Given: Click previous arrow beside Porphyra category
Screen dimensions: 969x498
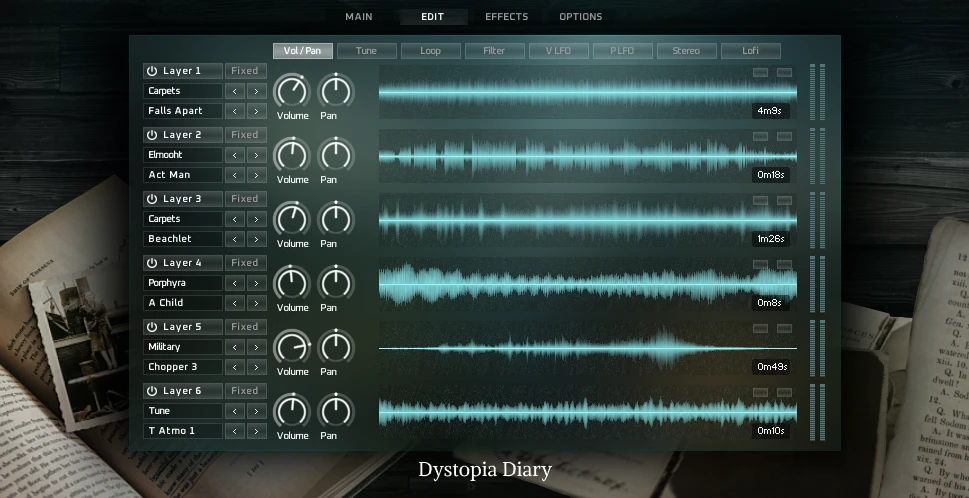Looking at the screenshot, I should click(x=235, y=283).
